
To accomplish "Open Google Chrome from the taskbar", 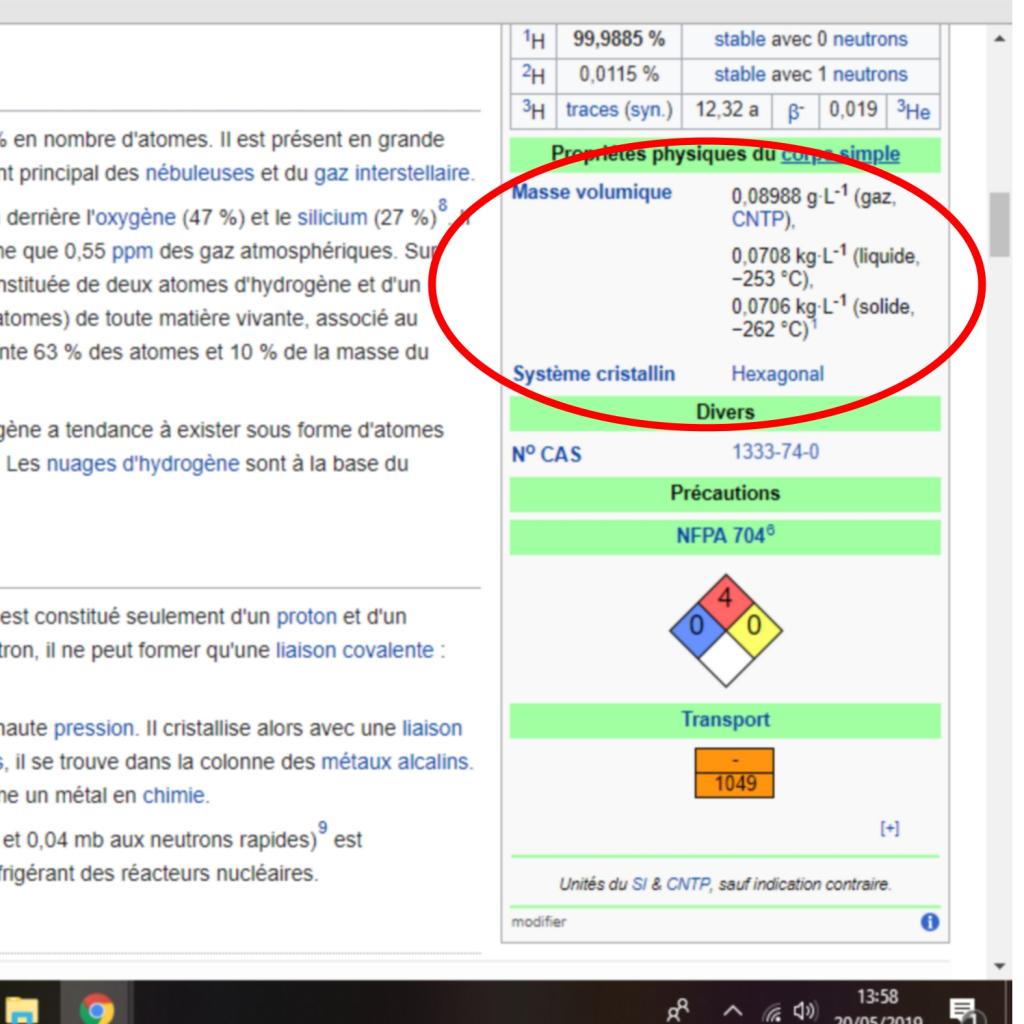I will tap(97, 1008).
